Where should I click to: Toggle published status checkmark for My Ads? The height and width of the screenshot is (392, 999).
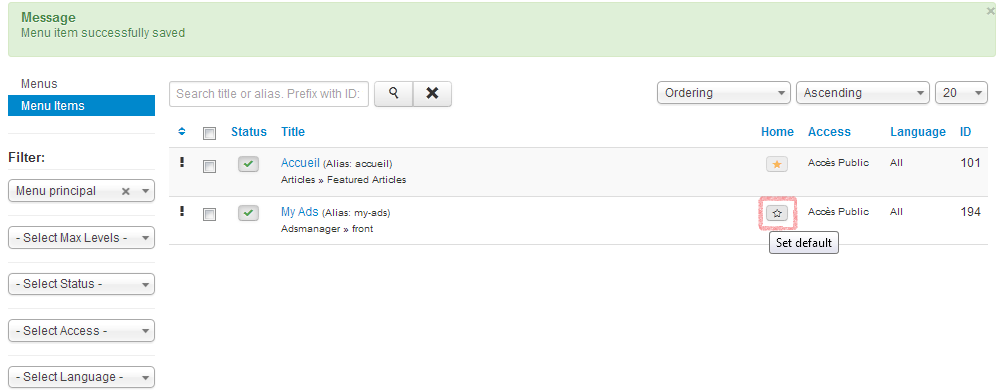point(248,214)
